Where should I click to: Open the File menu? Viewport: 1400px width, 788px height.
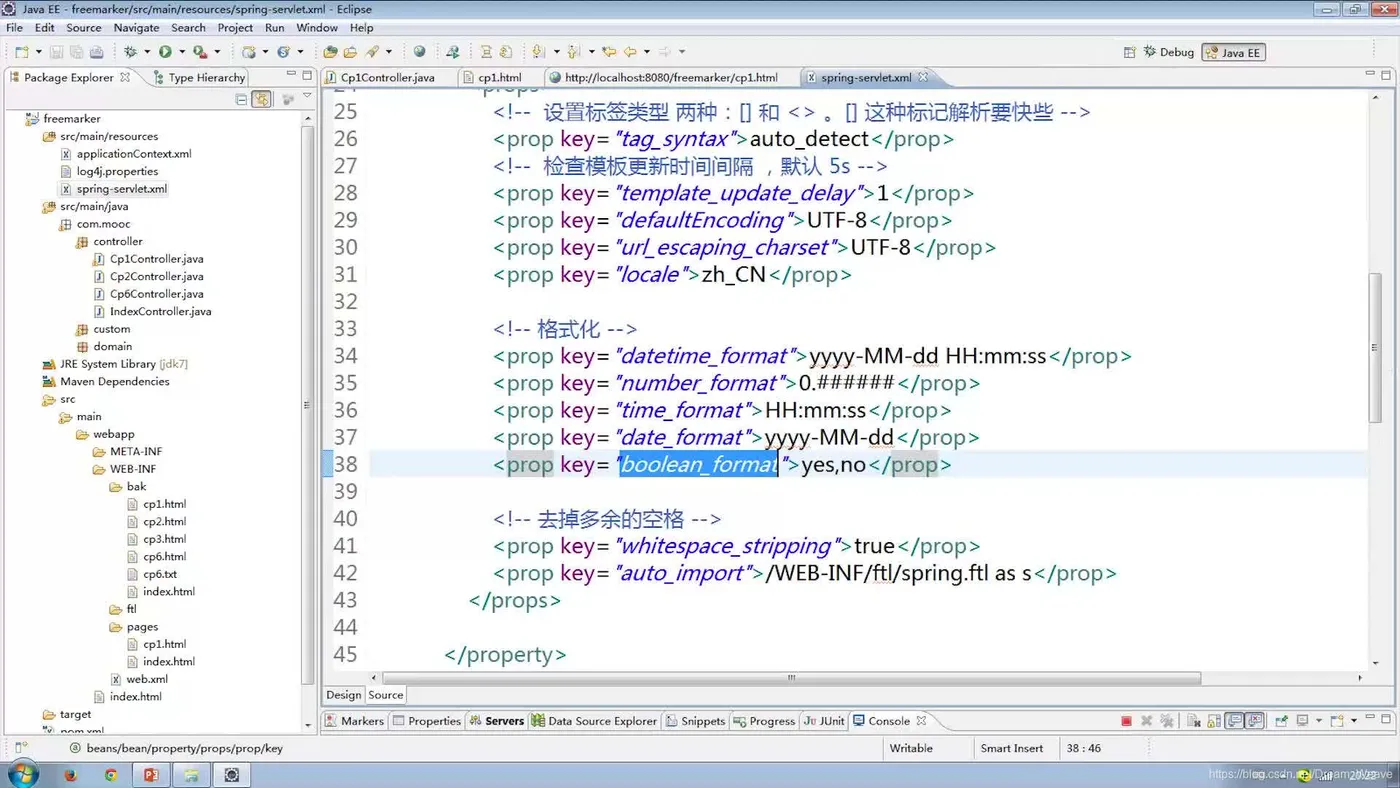[15, 27]
